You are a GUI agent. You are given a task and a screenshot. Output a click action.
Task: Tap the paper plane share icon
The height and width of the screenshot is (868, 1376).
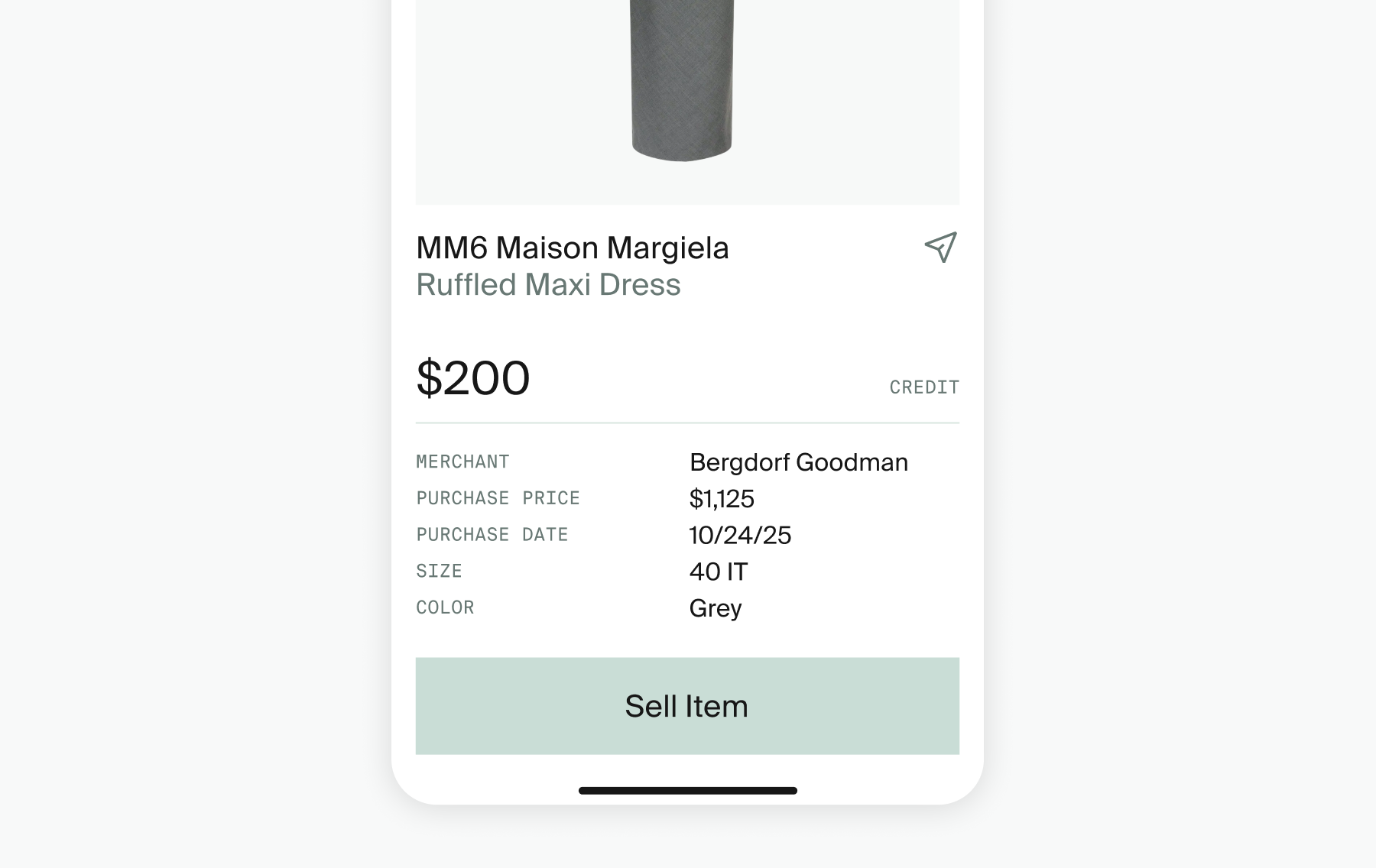pyautogui.click(x=940, y=248)
